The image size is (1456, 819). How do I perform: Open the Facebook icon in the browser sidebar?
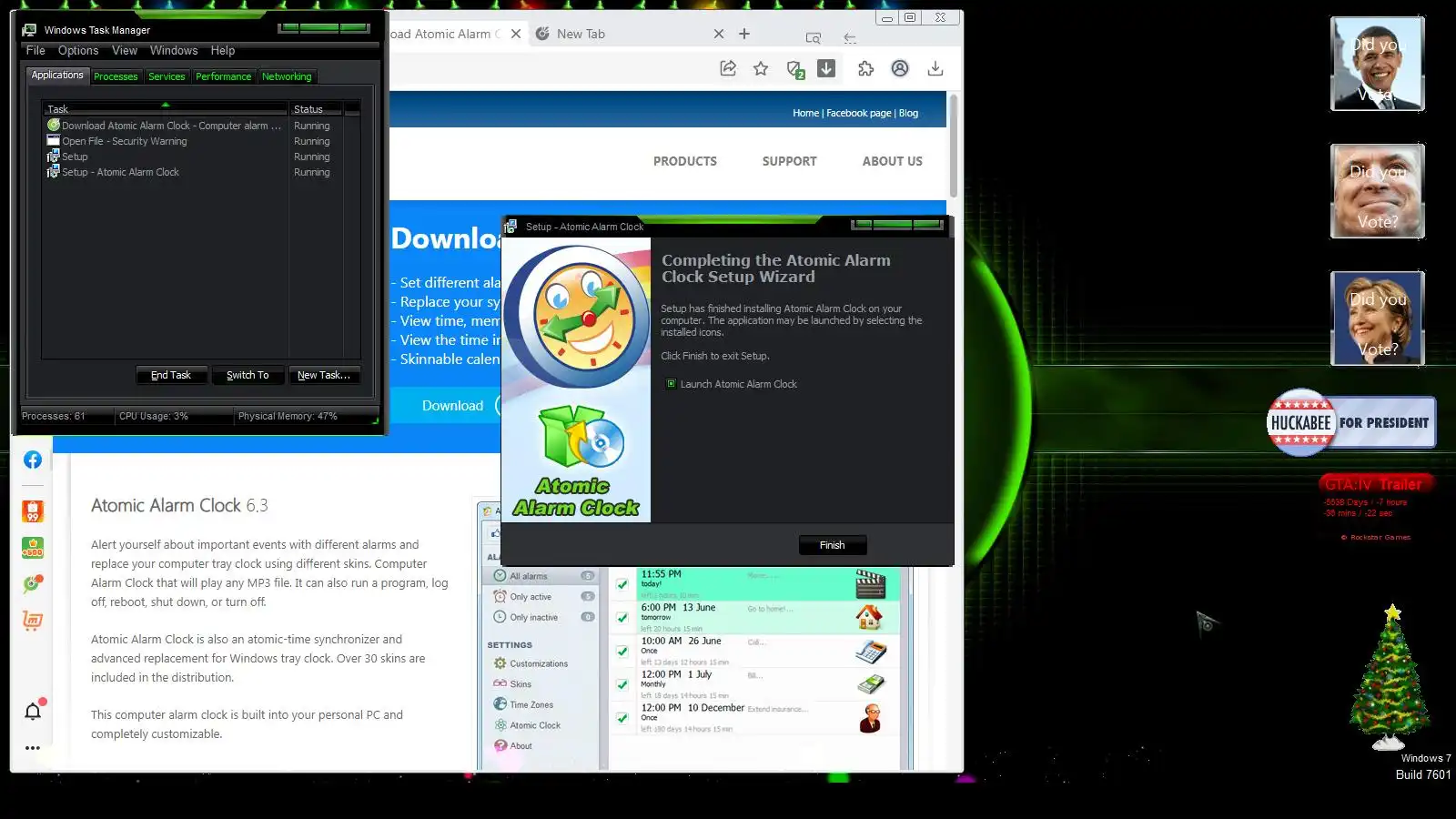(33, 460)
